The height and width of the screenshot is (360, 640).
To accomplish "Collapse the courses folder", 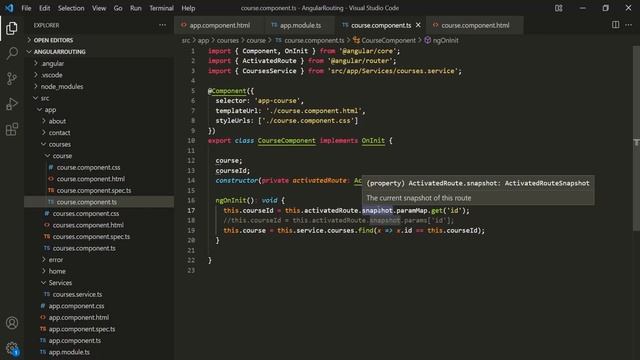I will [99, 144].
